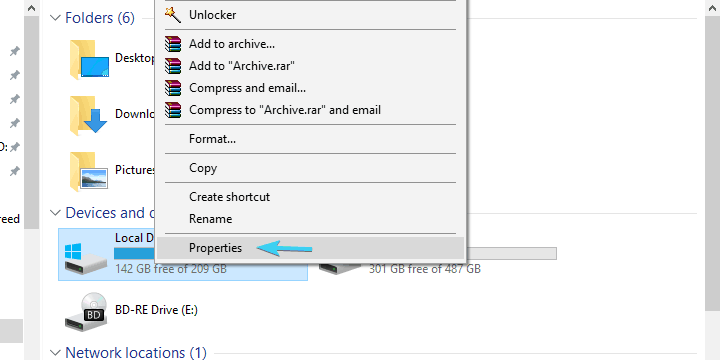Collapse the Network locations (1) section
The height and width of the screenshot is (360, 720).
point(55,353)
